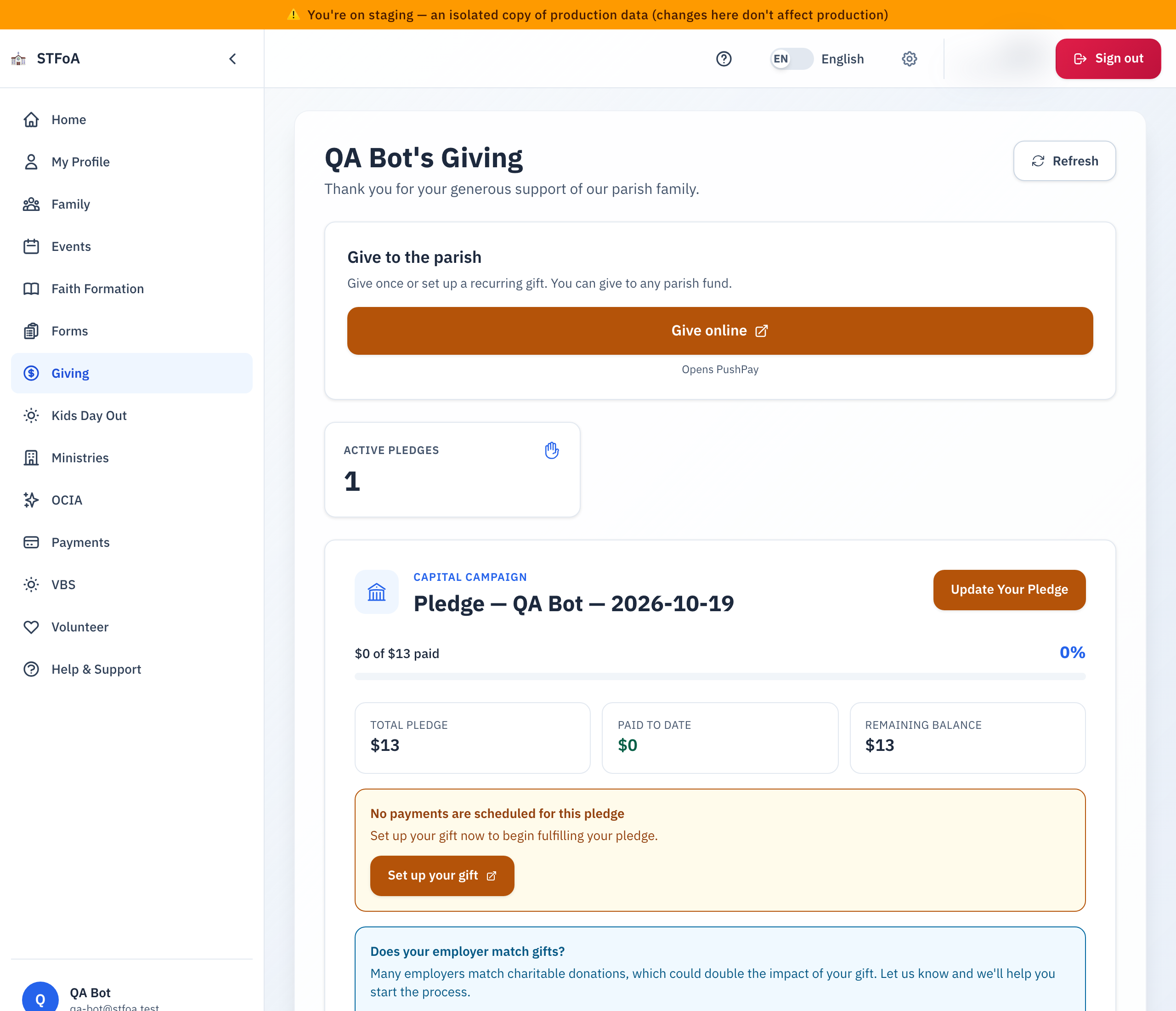
Task: Click the Ministries building icon
Action: coord(31,458)
